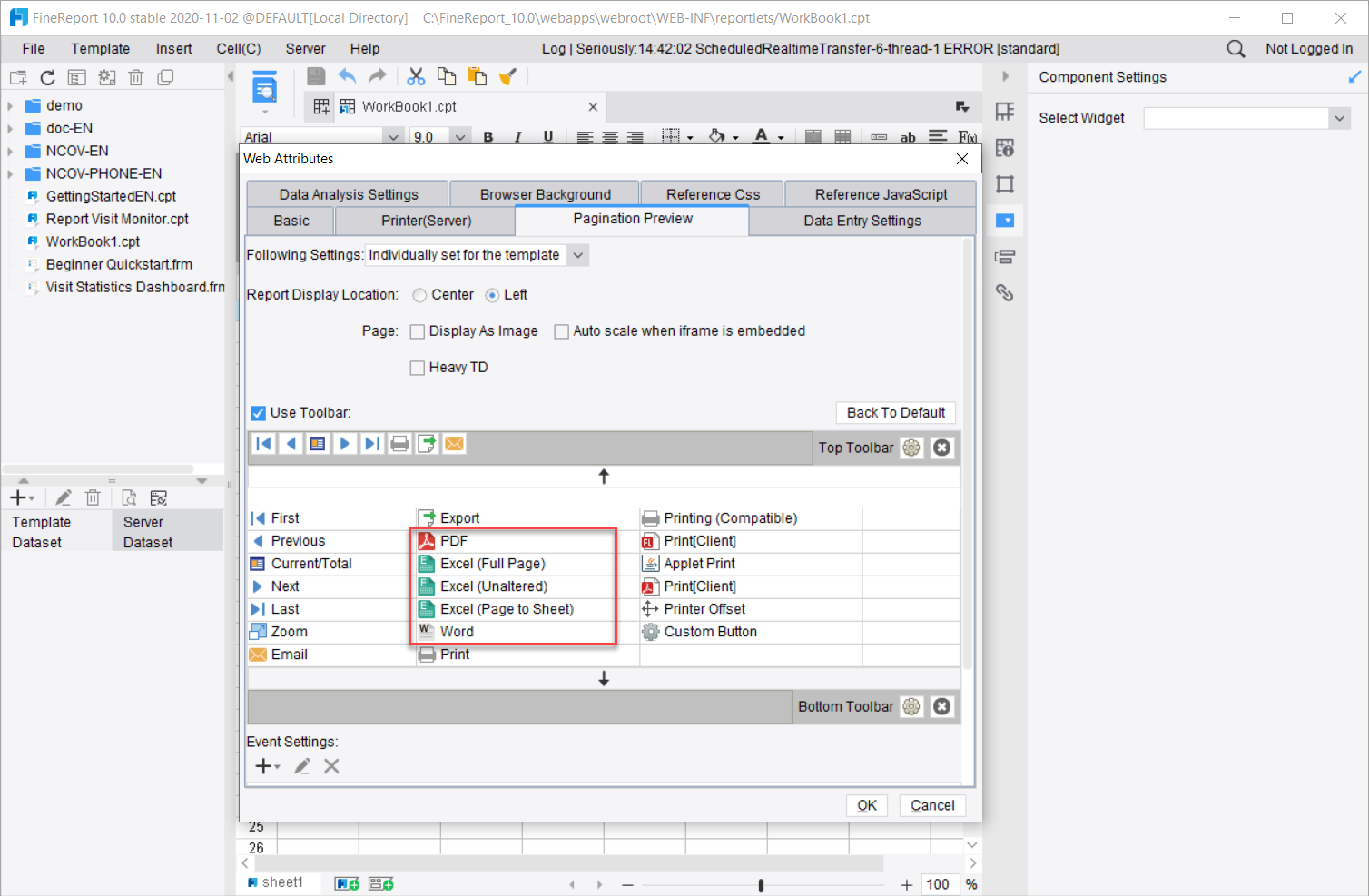Viewport: 1369px width, 896px height.
Task: Open the font name Arial dropdown
Action: (393, 137)
